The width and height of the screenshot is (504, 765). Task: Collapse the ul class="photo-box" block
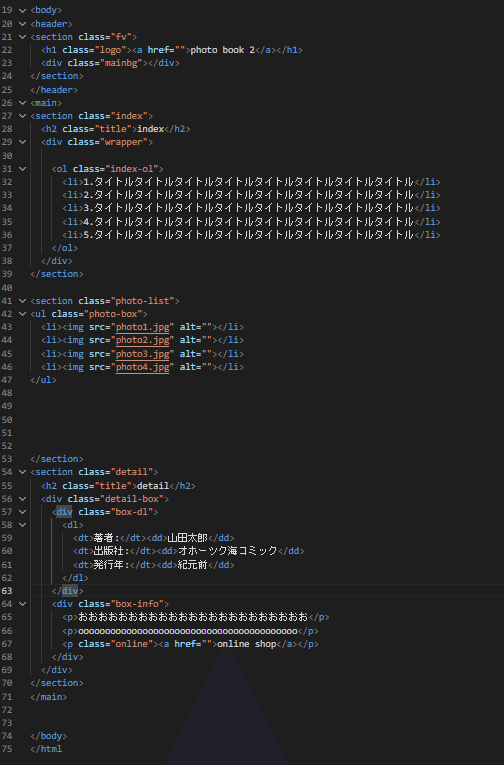pyautogui.click(x=22, y=314)
